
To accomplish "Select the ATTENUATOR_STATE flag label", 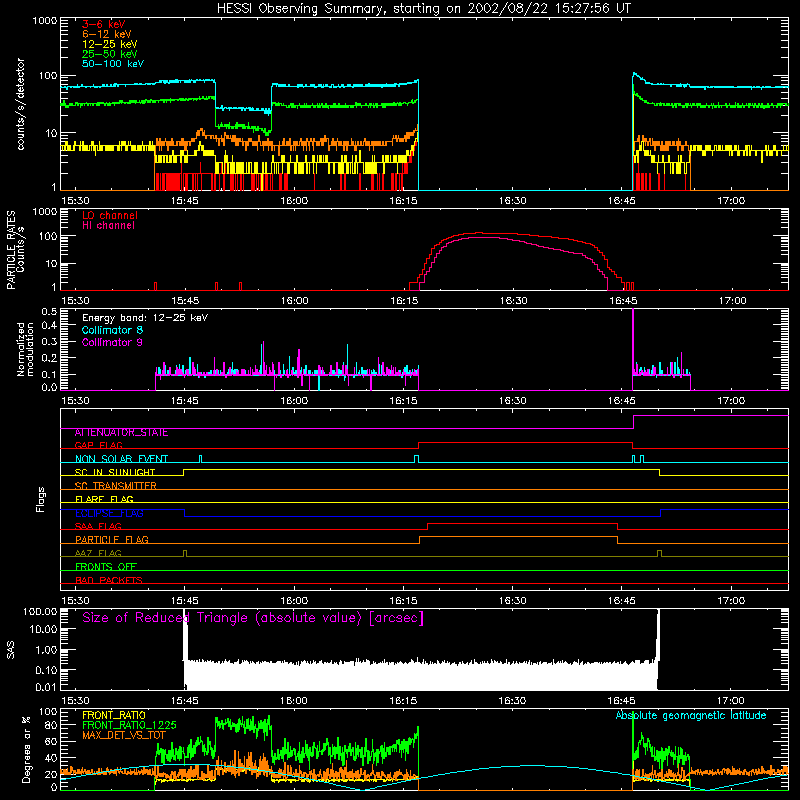I will point(121,433).
